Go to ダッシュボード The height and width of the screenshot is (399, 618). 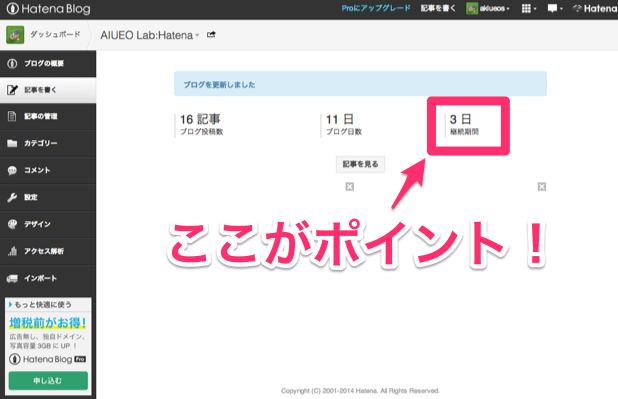pos(55,35)
